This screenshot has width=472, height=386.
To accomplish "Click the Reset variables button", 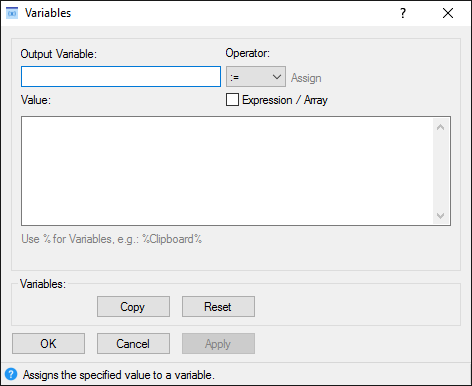I will [x=218, y=306].
